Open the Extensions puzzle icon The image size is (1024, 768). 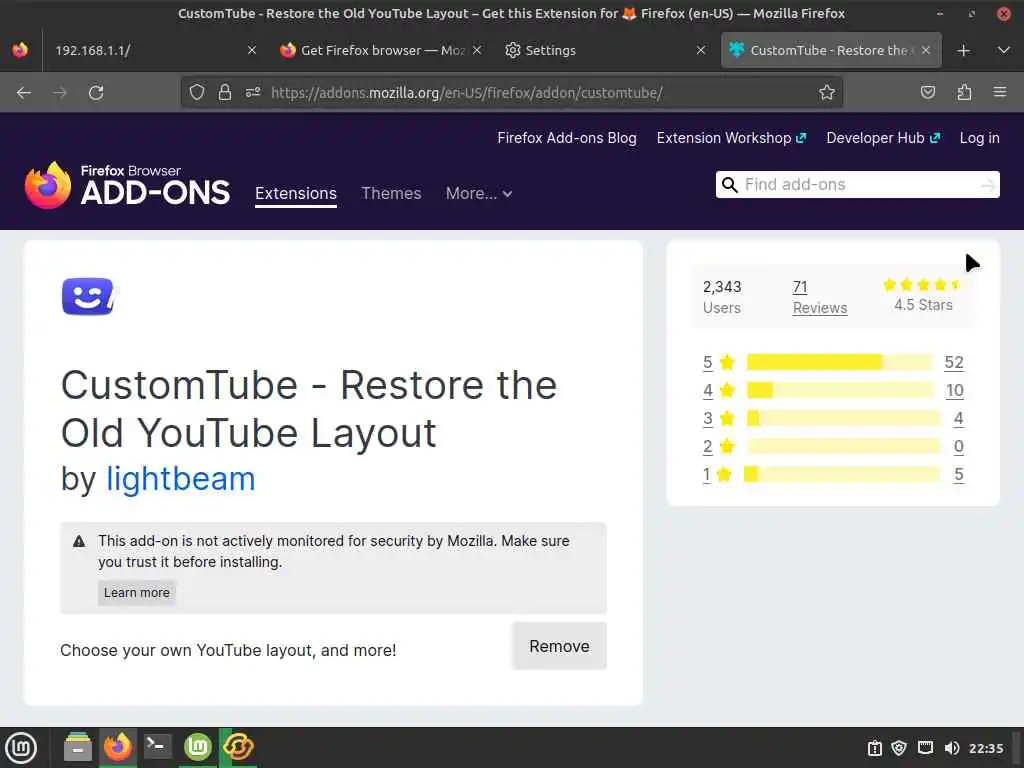tap(964, 92)
